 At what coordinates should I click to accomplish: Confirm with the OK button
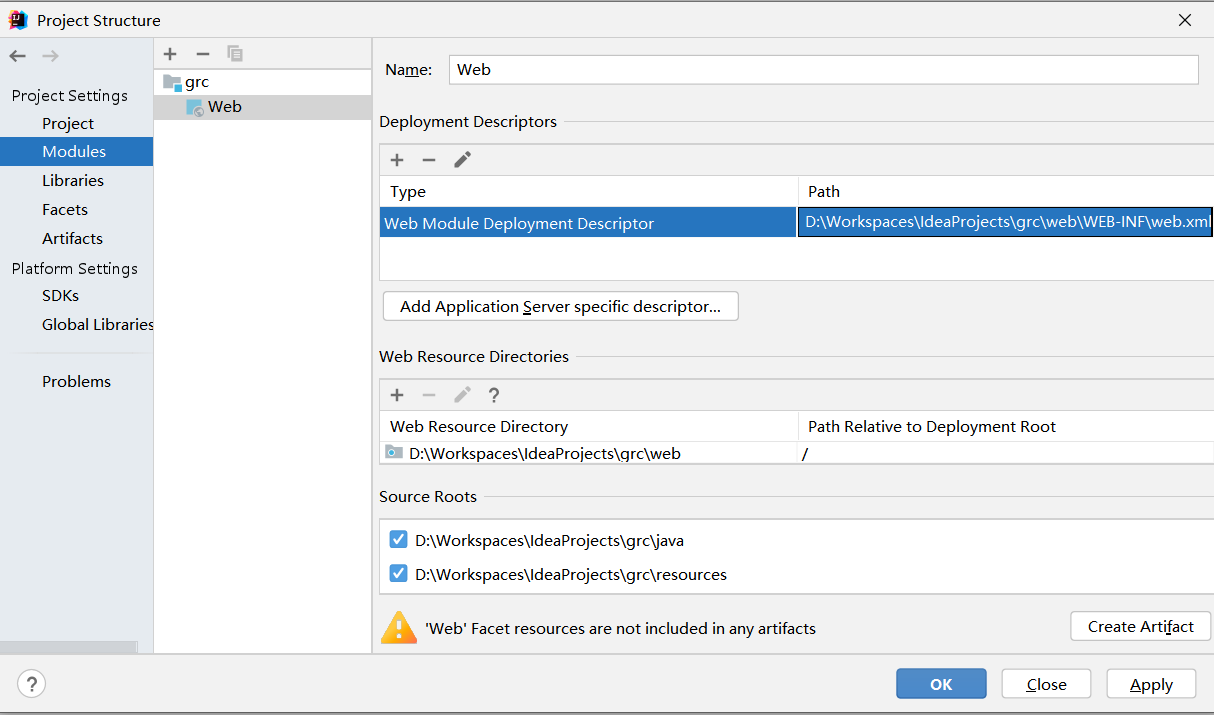[941, 684]
